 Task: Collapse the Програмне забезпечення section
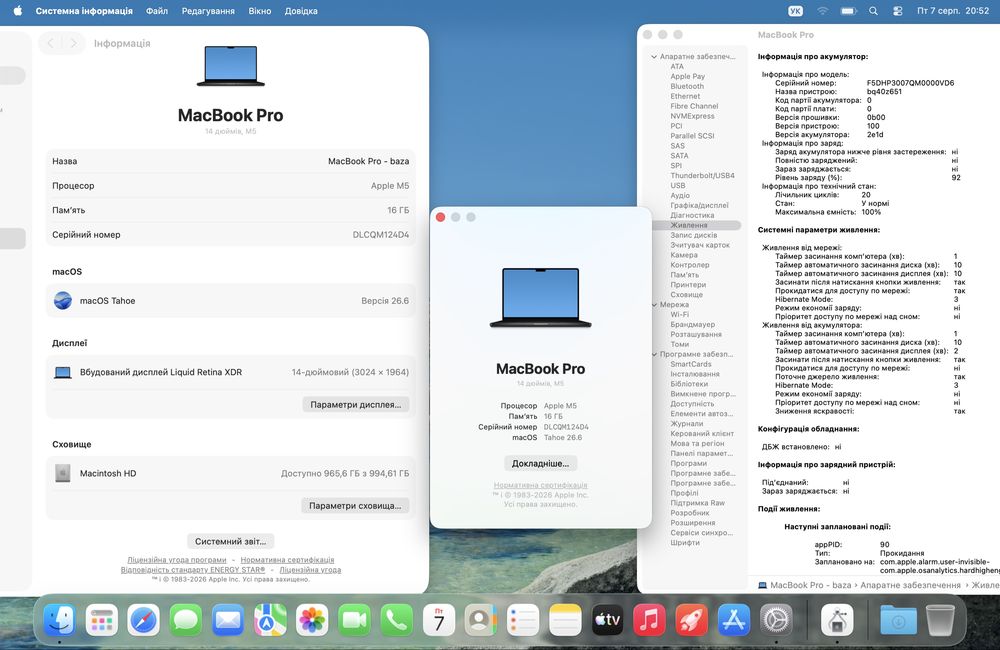point(654,354)
